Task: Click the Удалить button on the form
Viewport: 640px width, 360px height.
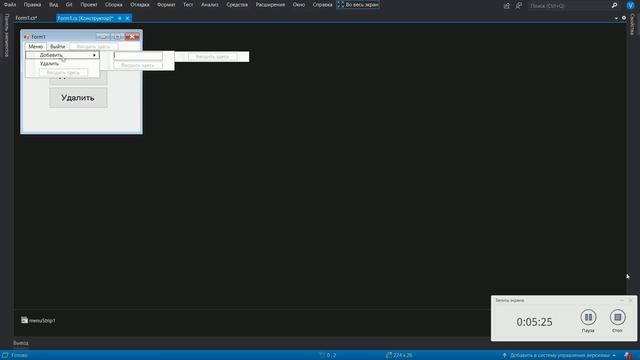Action: pos(78,98)
